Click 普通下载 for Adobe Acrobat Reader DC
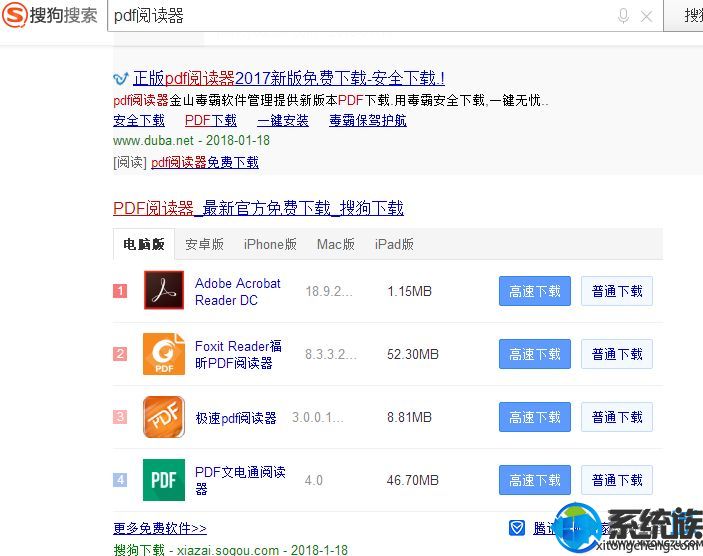Image resolution: width=703 pixels, height=556 pixels. (x=617, y=291)
